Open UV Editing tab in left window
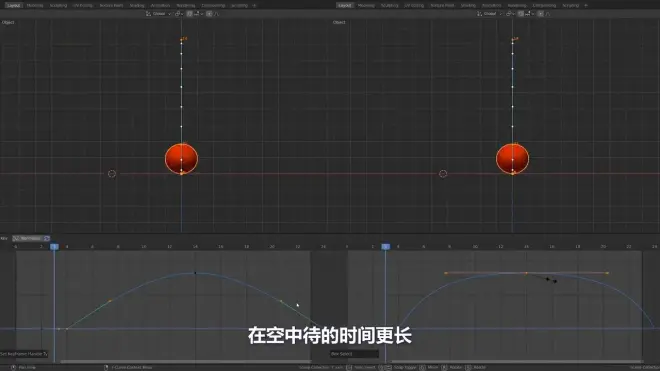 (83, 5)
